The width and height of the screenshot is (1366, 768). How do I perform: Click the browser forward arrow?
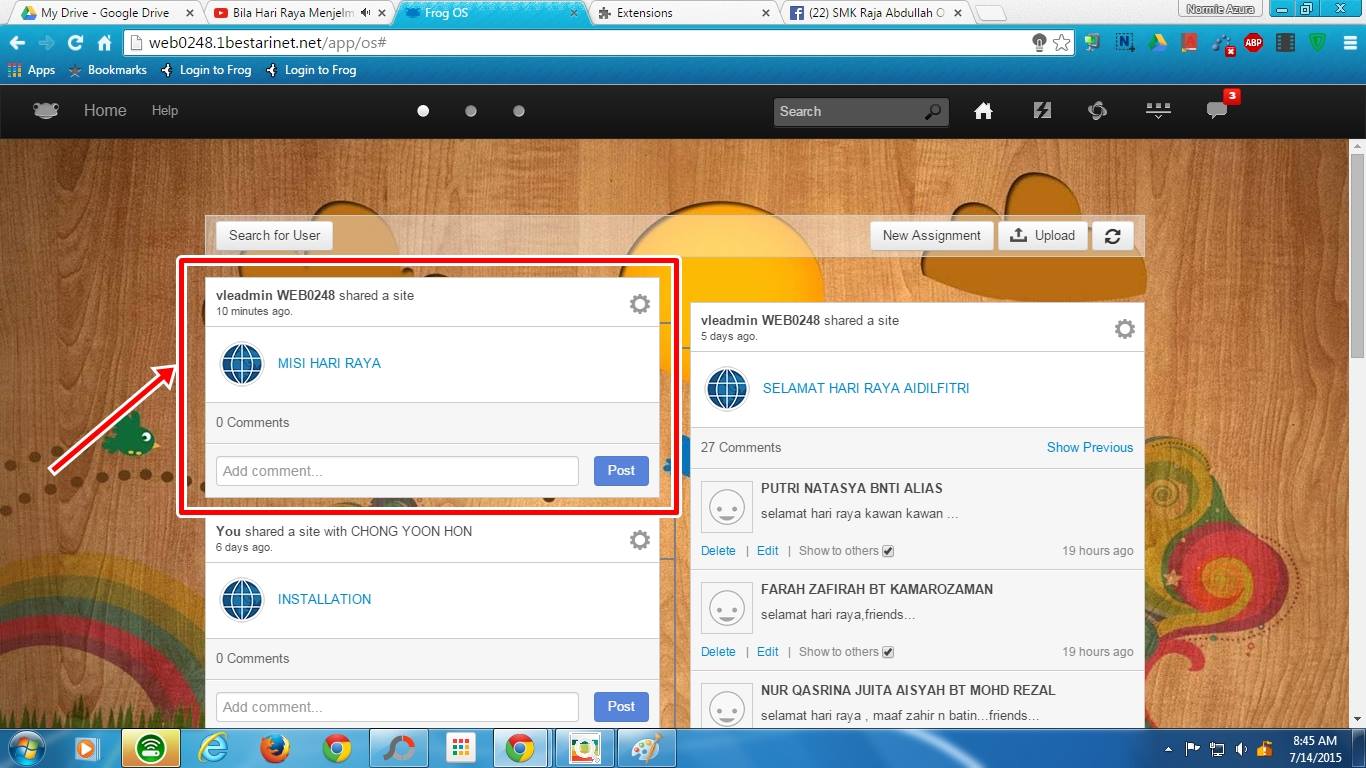[46, 43]
